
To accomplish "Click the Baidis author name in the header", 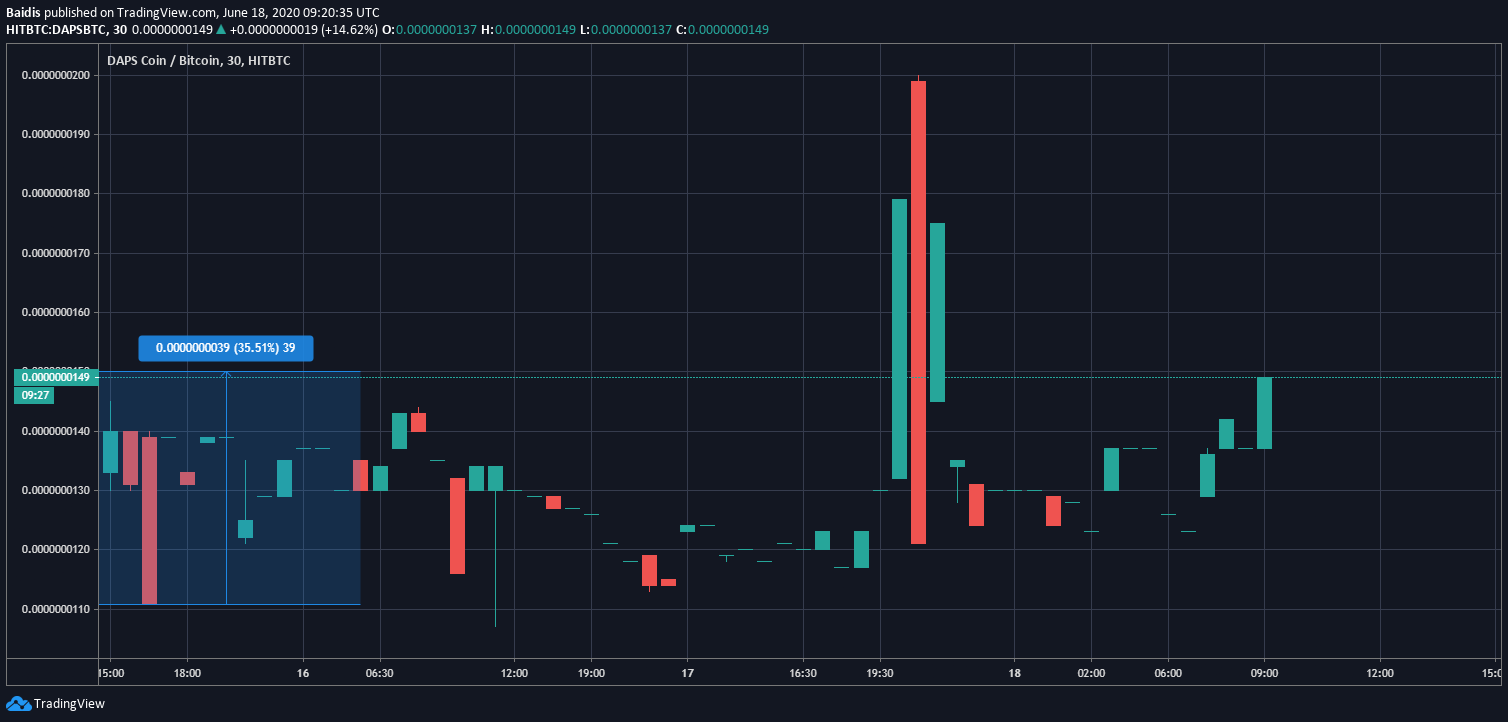I will (x=24, y=11).
